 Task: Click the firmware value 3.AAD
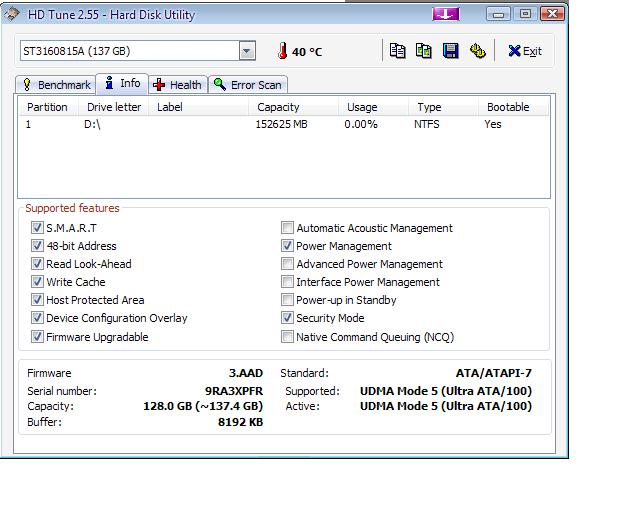[246, 373]
